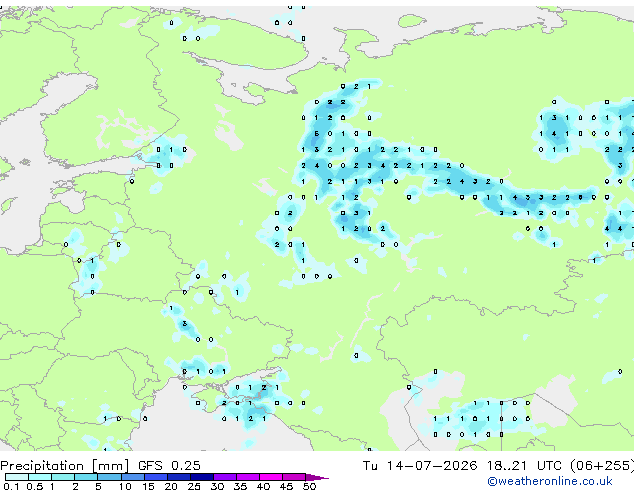
Task: Click the legend scale label '50'
Action: 309,486
